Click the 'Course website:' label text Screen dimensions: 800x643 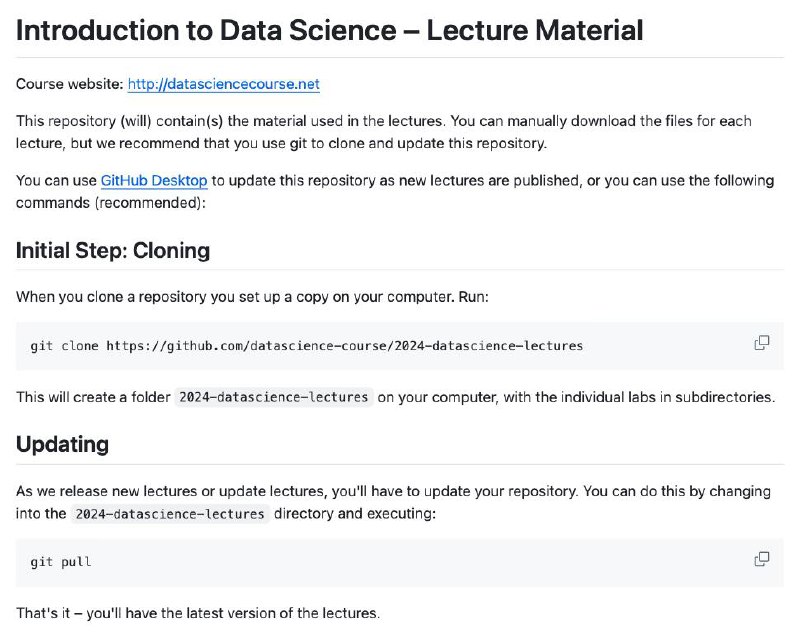(69, 84)
